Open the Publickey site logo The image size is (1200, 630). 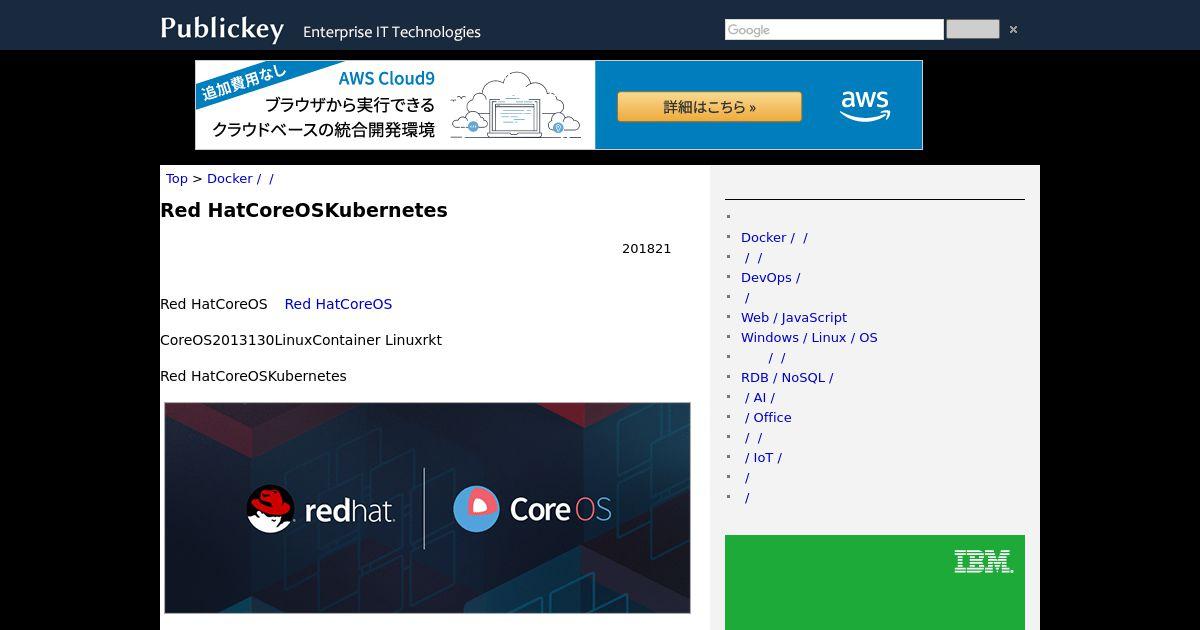pos(221,28)
